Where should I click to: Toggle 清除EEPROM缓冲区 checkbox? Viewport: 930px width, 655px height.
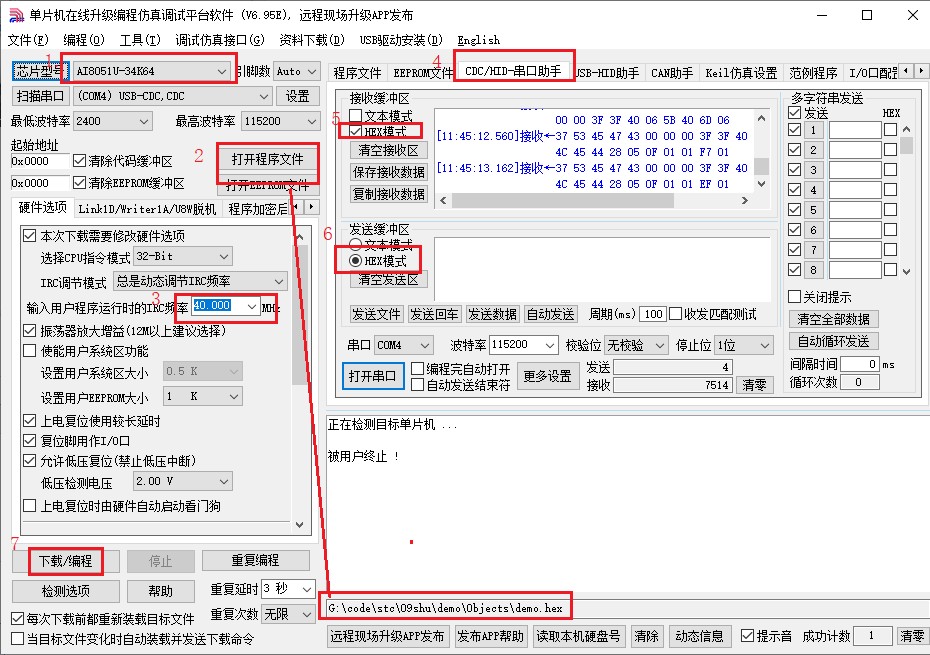tap(79, 183)
